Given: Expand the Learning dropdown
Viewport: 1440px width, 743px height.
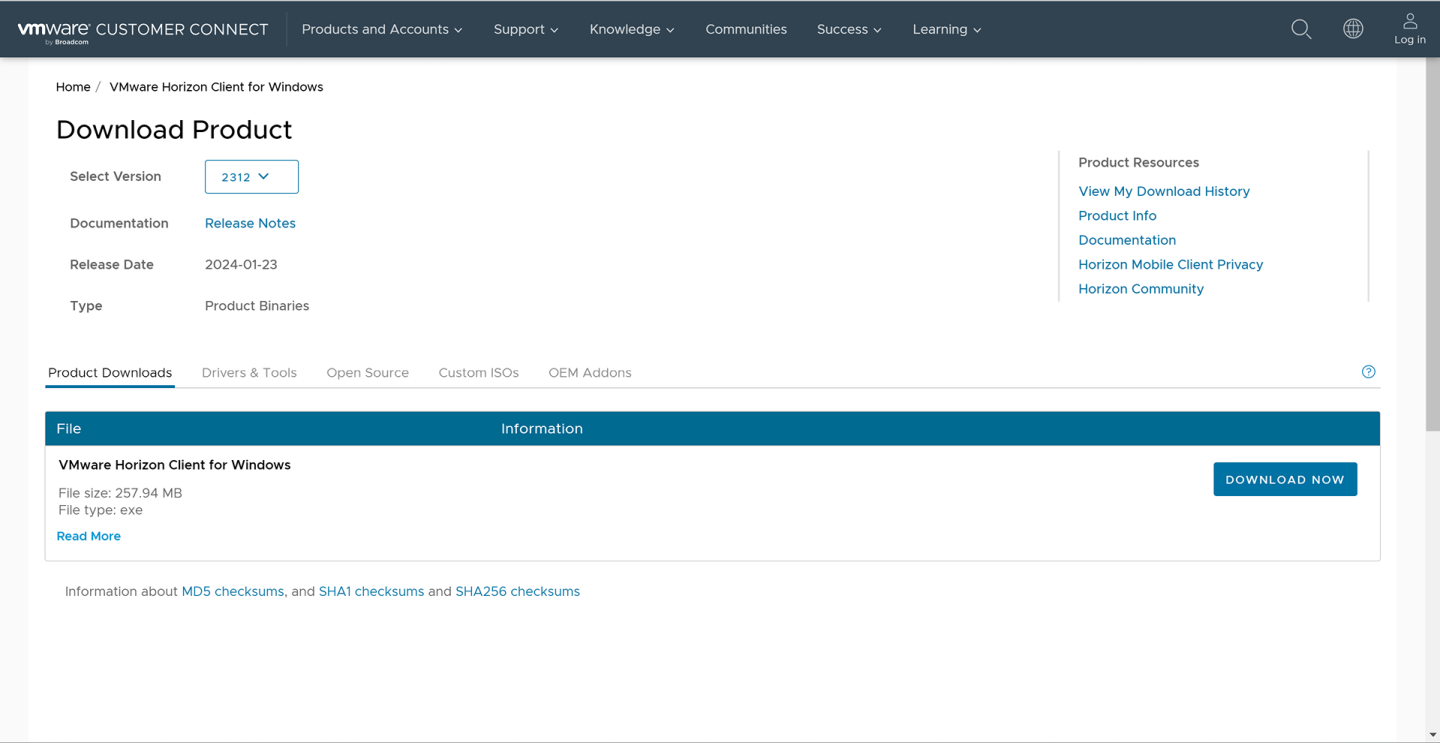Looking at the screenshot, I should [946, 29].
